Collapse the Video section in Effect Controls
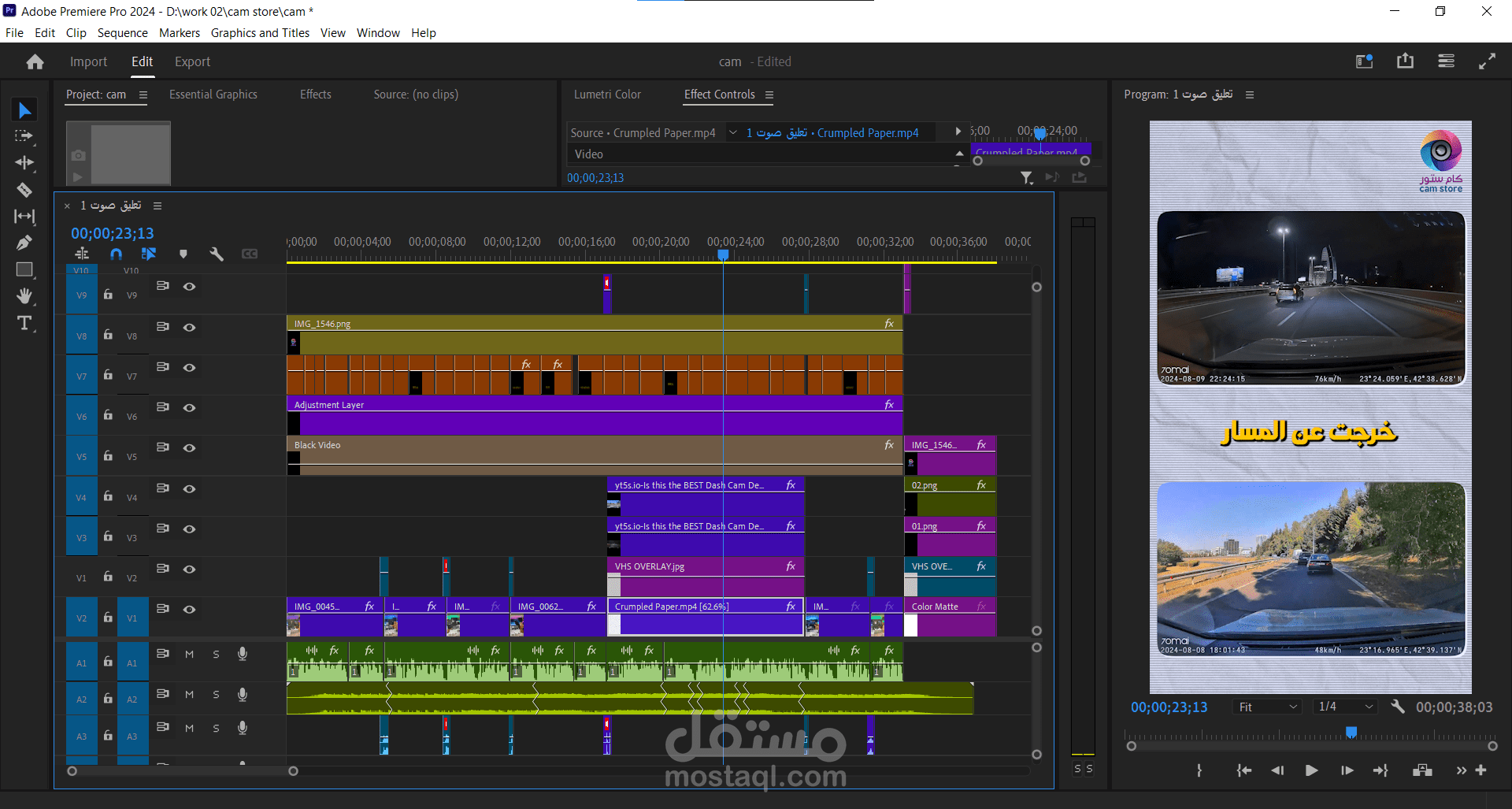 click(959, 154)
